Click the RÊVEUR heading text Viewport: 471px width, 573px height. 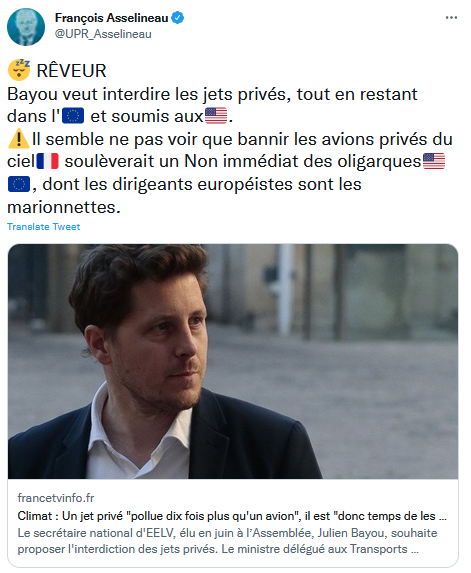click(71, 71)
